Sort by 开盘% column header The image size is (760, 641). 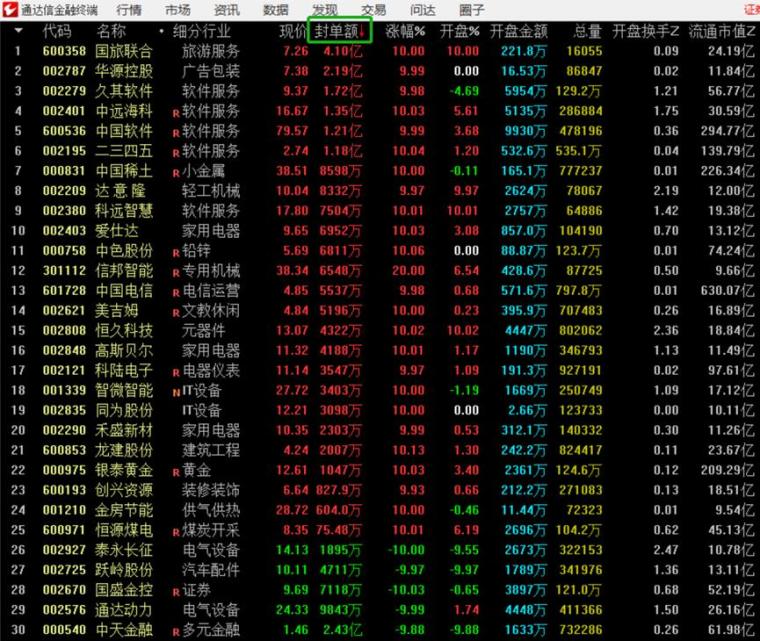pyautogui.click(x=459, y=32)
